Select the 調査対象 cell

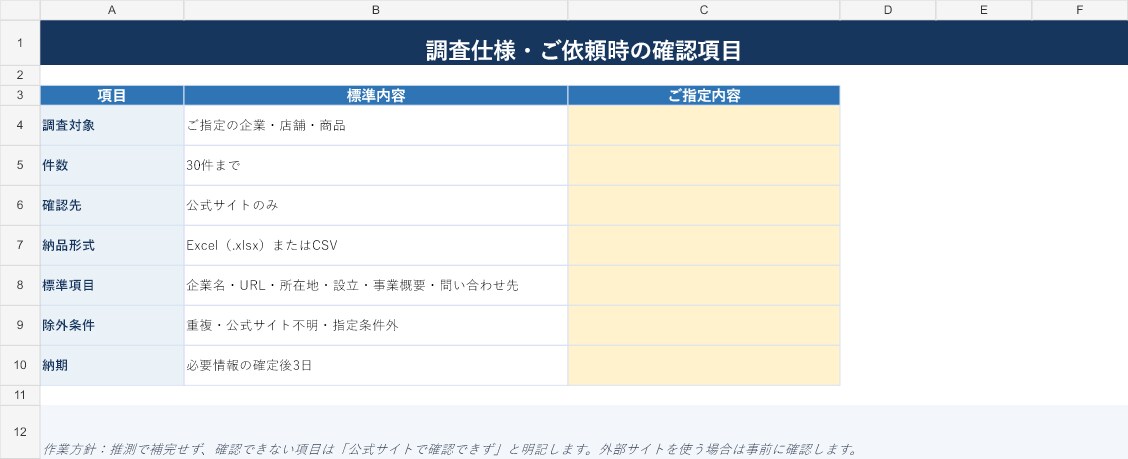tap(112, 125)
